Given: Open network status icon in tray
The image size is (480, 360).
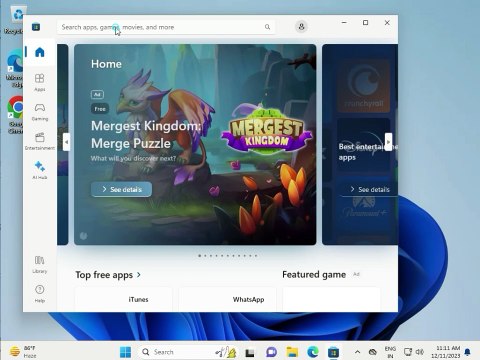Looking at the screenshot, I should (x=408, y=352).
